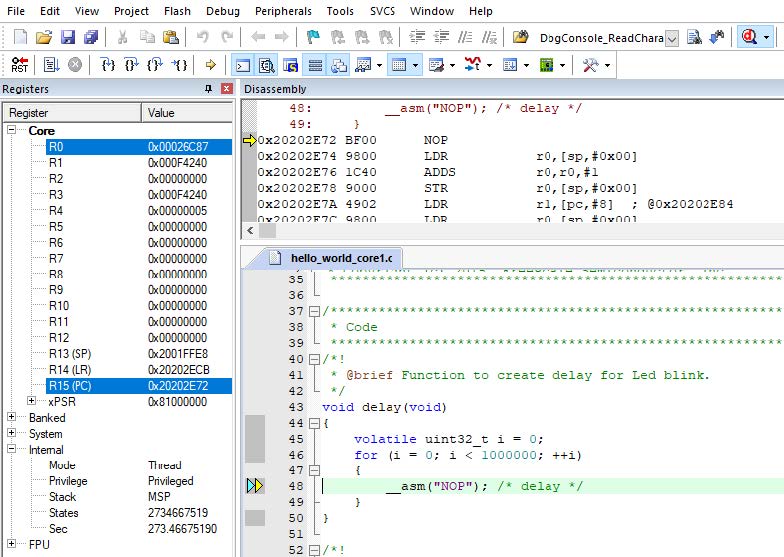
Task: Click the Save file icon
Action: [68, 37]
